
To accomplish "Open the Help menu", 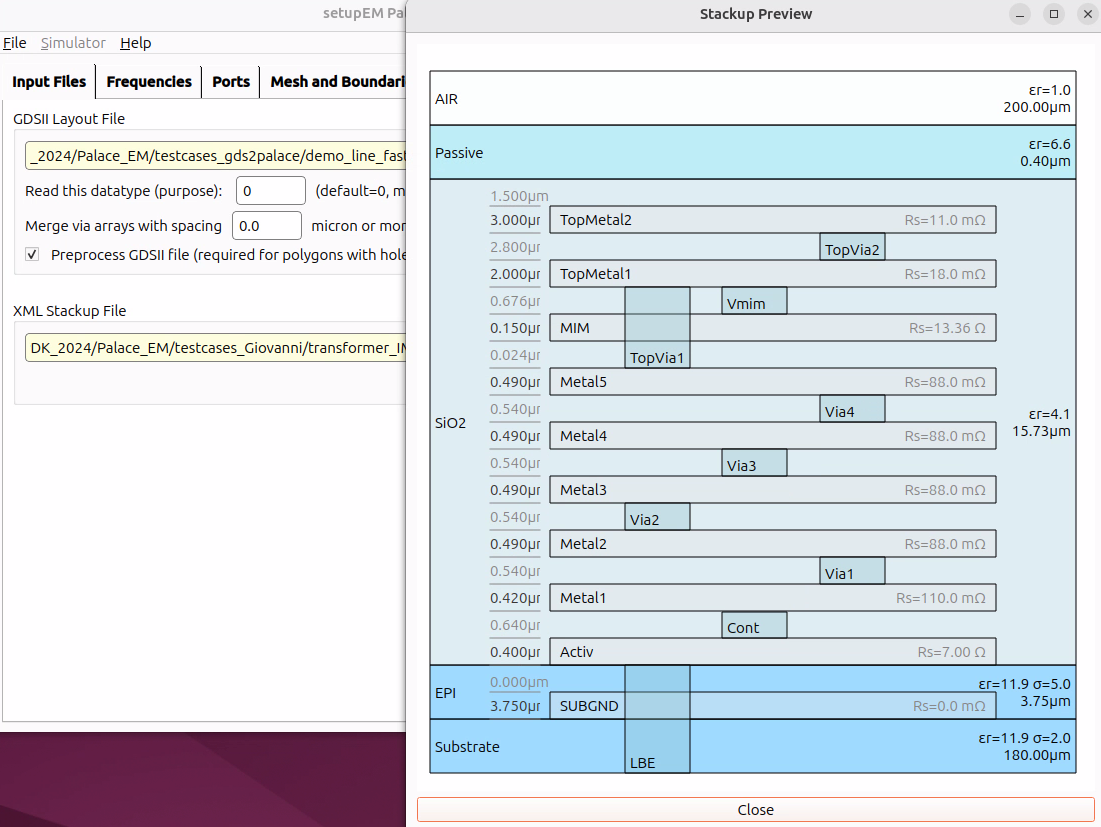I will pos(136,43).
